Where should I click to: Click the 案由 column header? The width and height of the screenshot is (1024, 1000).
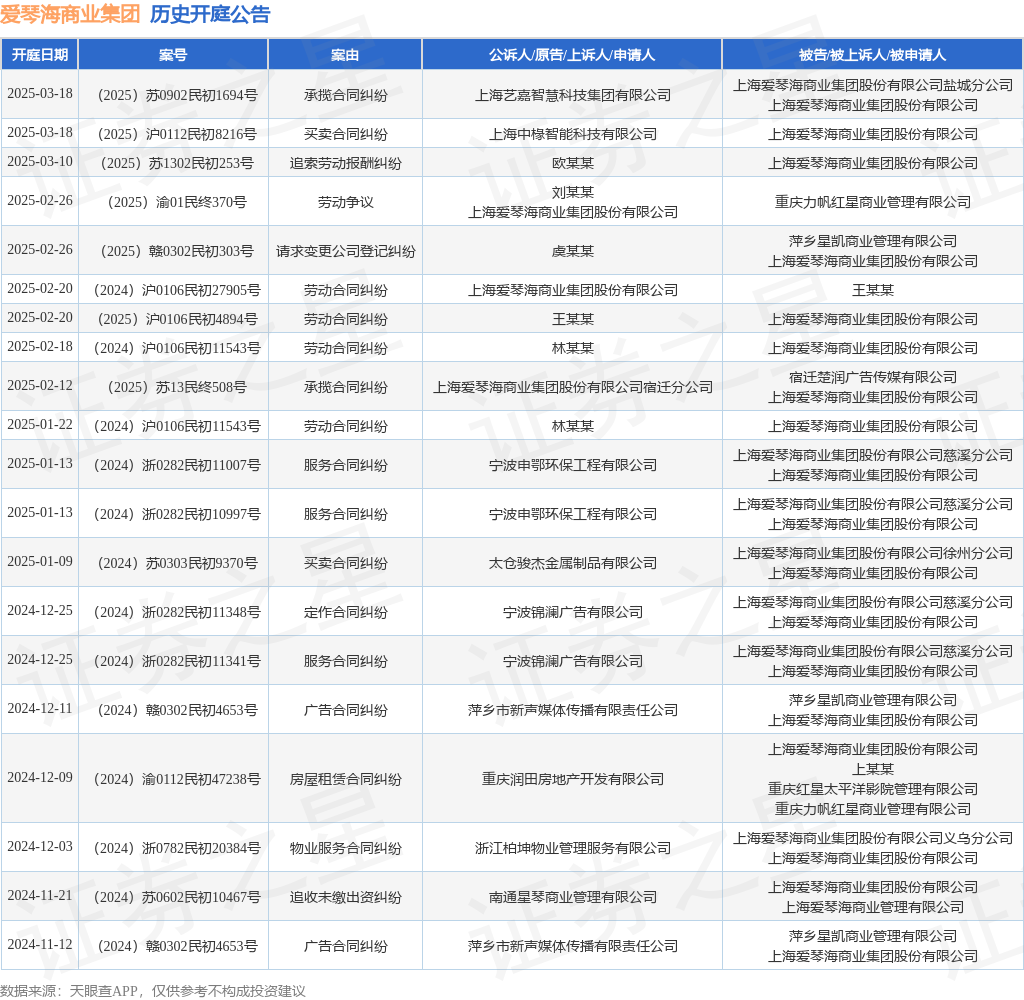pos(345,55)
